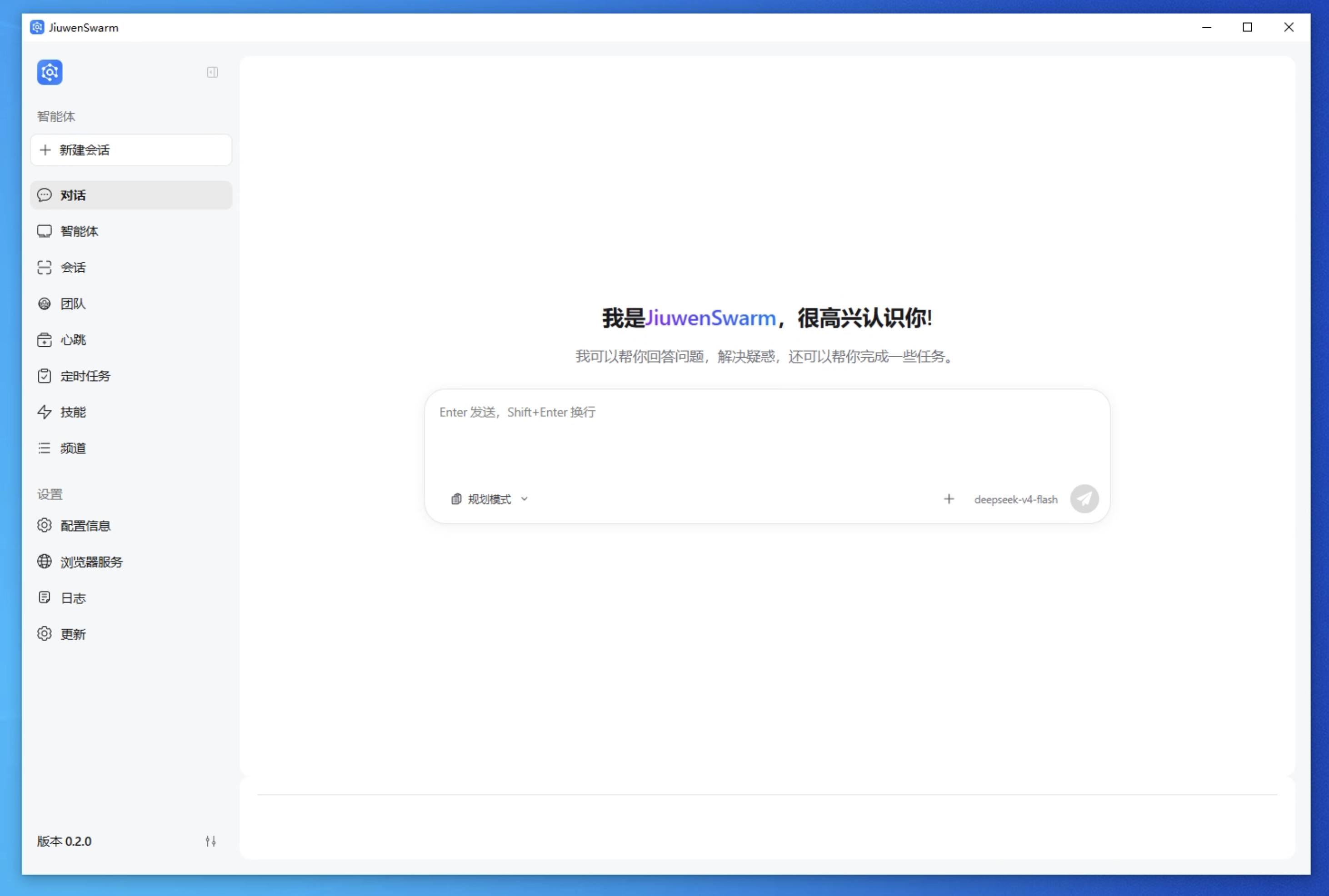The width and height of the screenshot is (1329, 896).
Task: Click the 团队 team icon
Action: click(44, 304)
